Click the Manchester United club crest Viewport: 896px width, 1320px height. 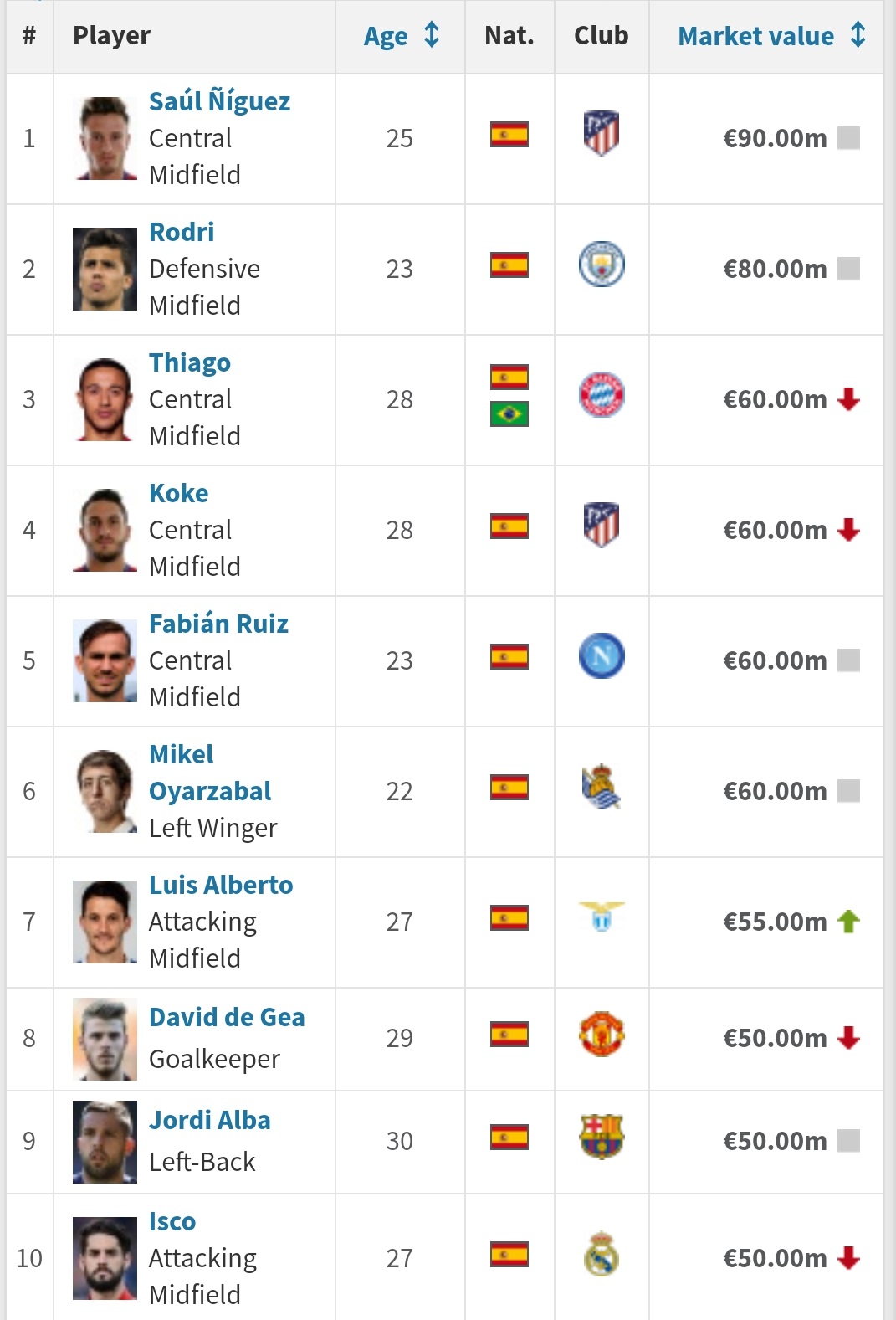pyautogui.click(x=601, y=1035)
